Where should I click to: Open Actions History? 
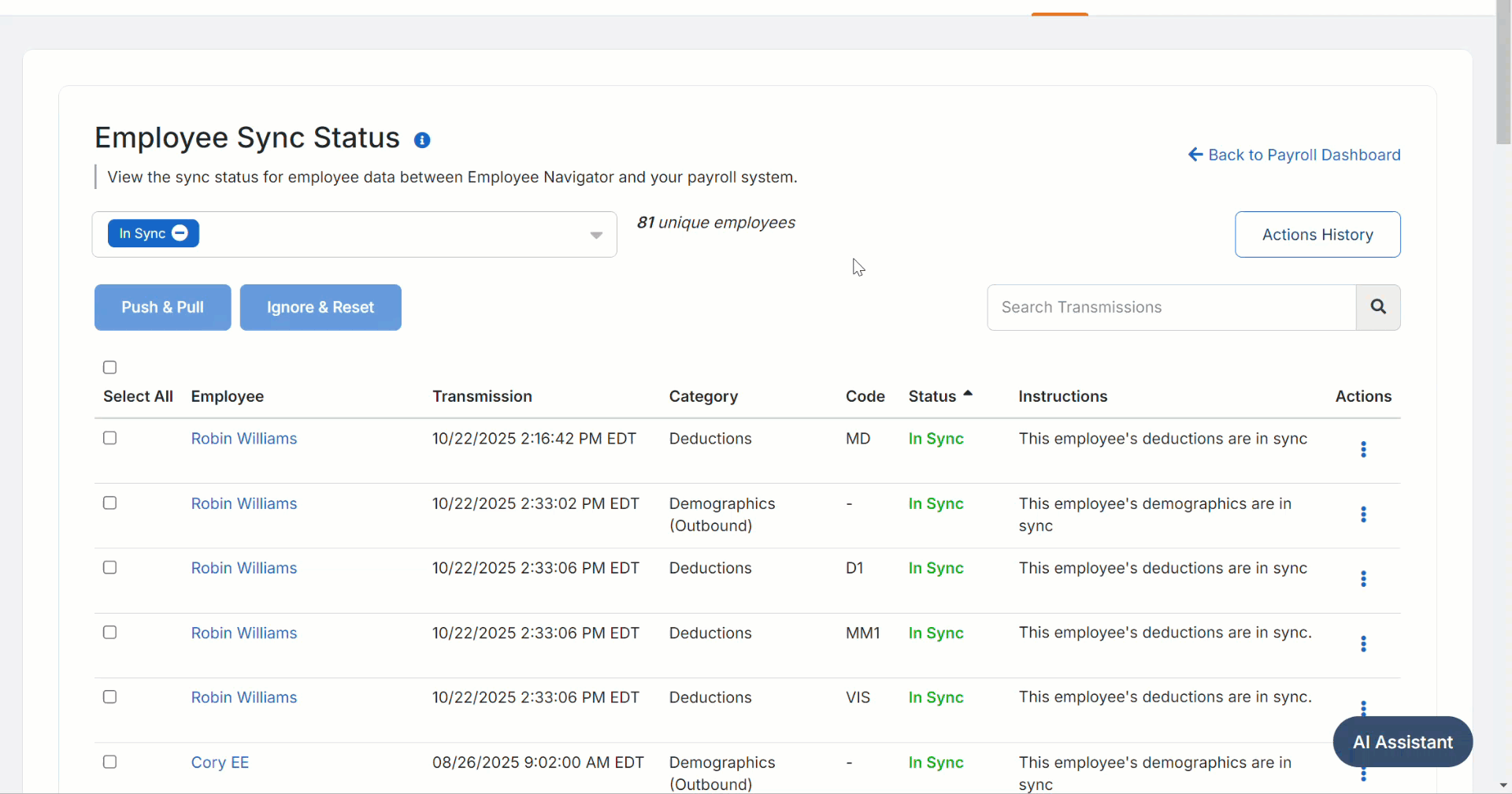[x=1317, y=235]
